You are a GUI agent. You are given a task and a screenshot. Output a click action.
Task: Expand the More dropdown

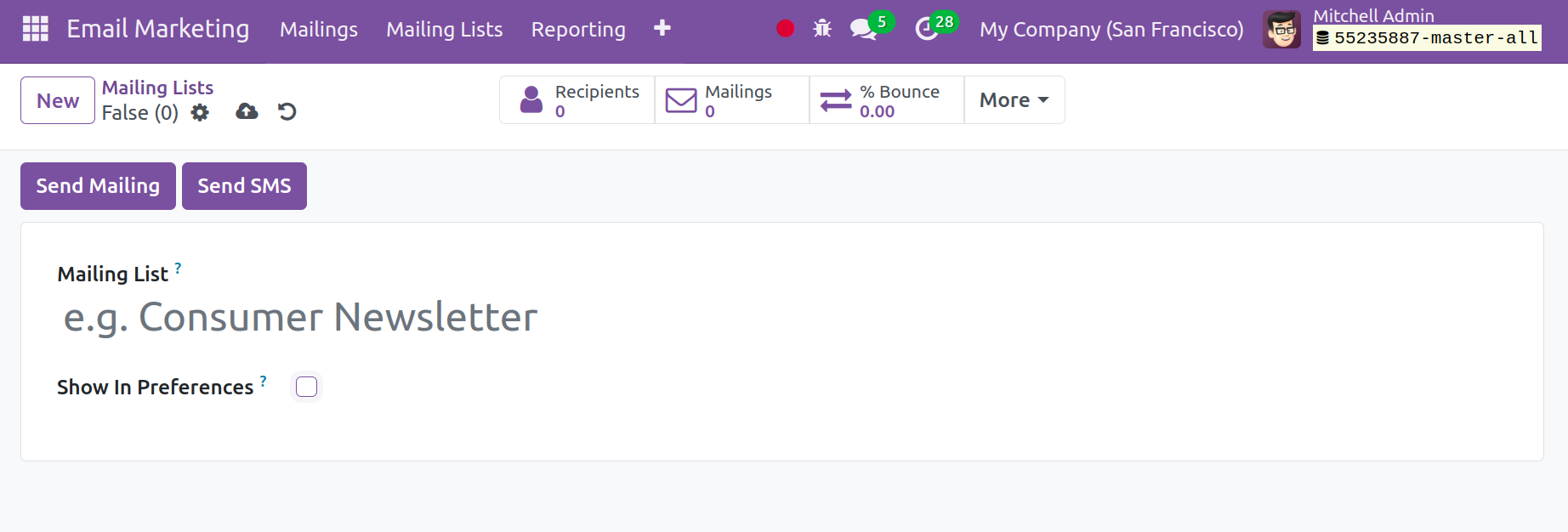(x=1014, y=100)
